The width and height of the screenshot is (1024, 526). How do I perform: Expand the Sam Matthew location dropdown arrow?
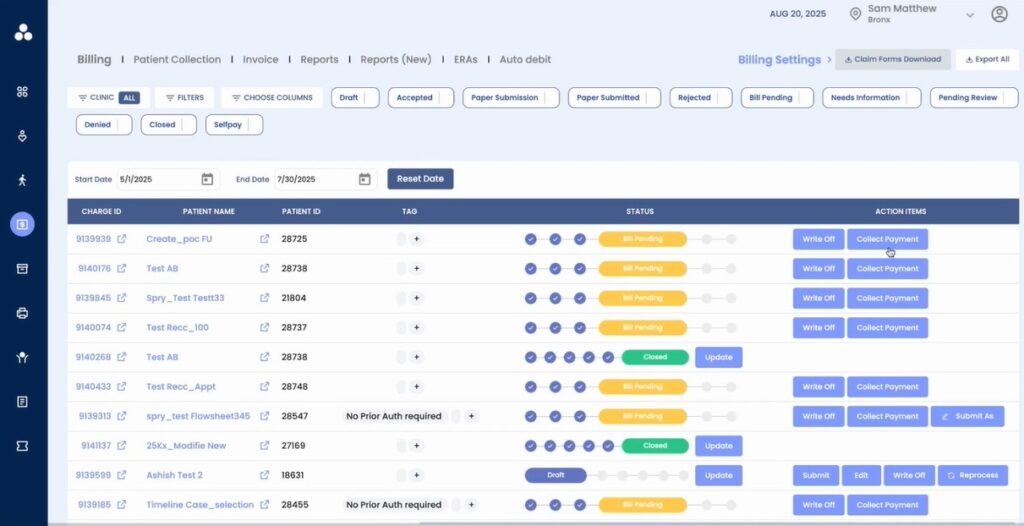point(969,15)
